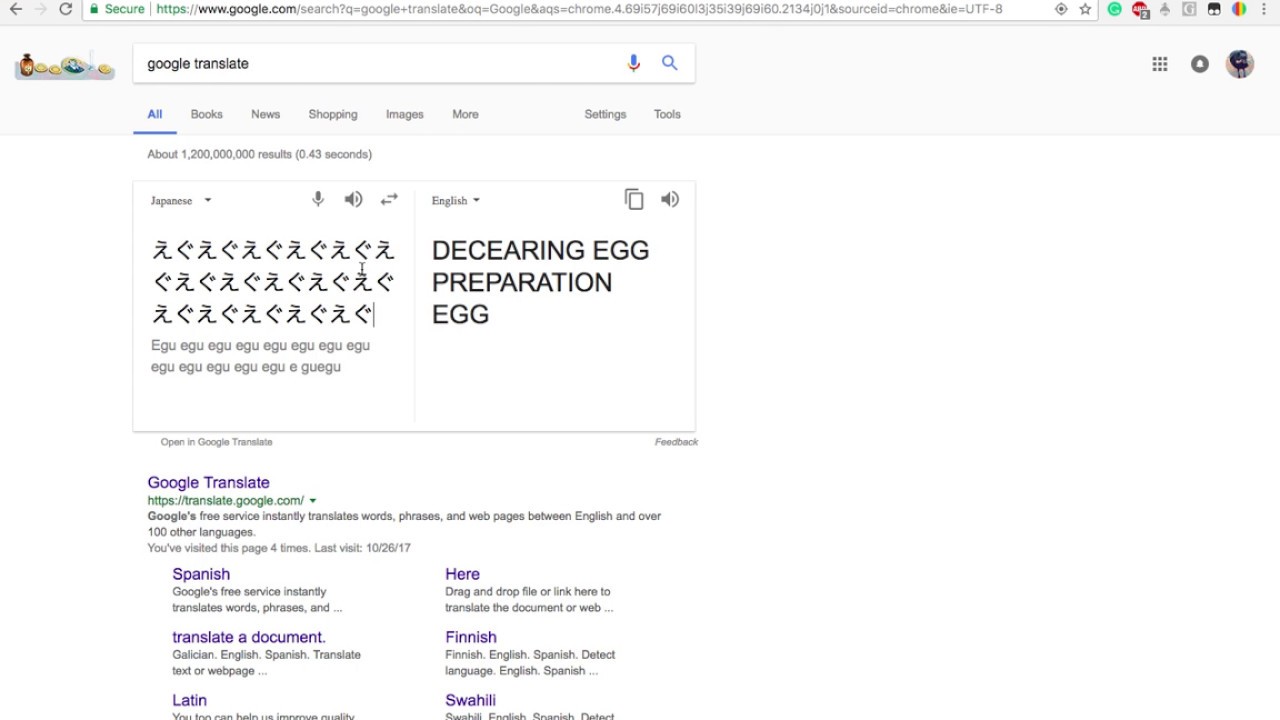Click the browser address bar URL
Image resolution: width=1280 pixels, height=720 pixels.
[579, 9]
